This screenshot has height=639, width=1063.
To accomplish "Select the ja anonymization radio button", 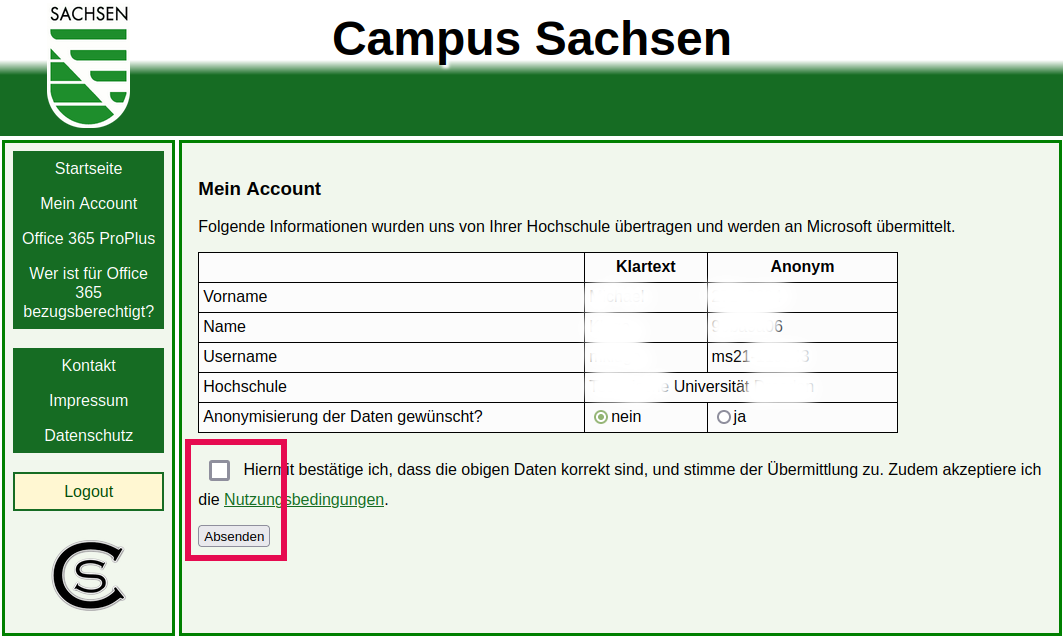I will point(723,417).
